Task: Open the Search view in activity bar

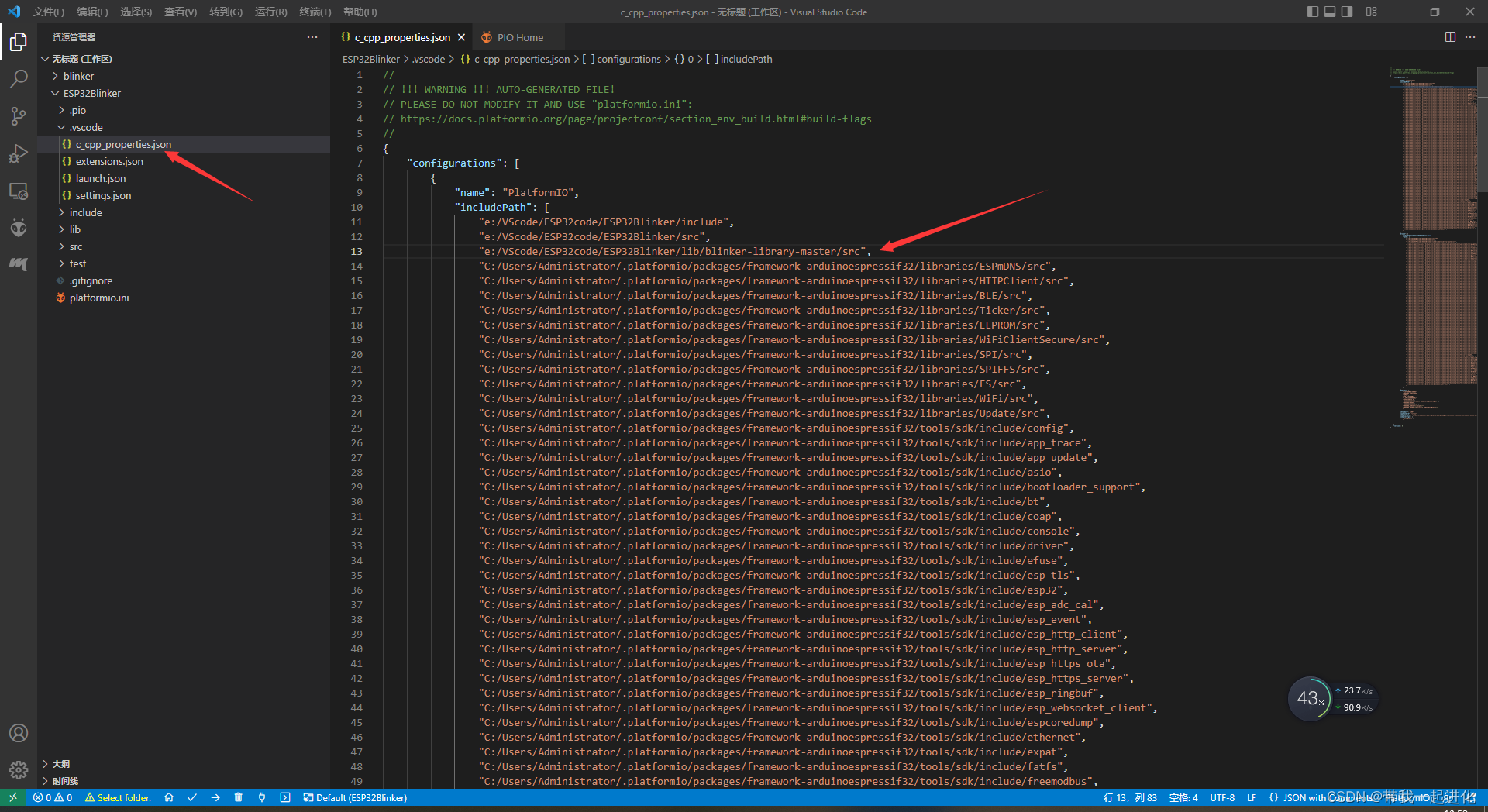Action: coord(19,79)
